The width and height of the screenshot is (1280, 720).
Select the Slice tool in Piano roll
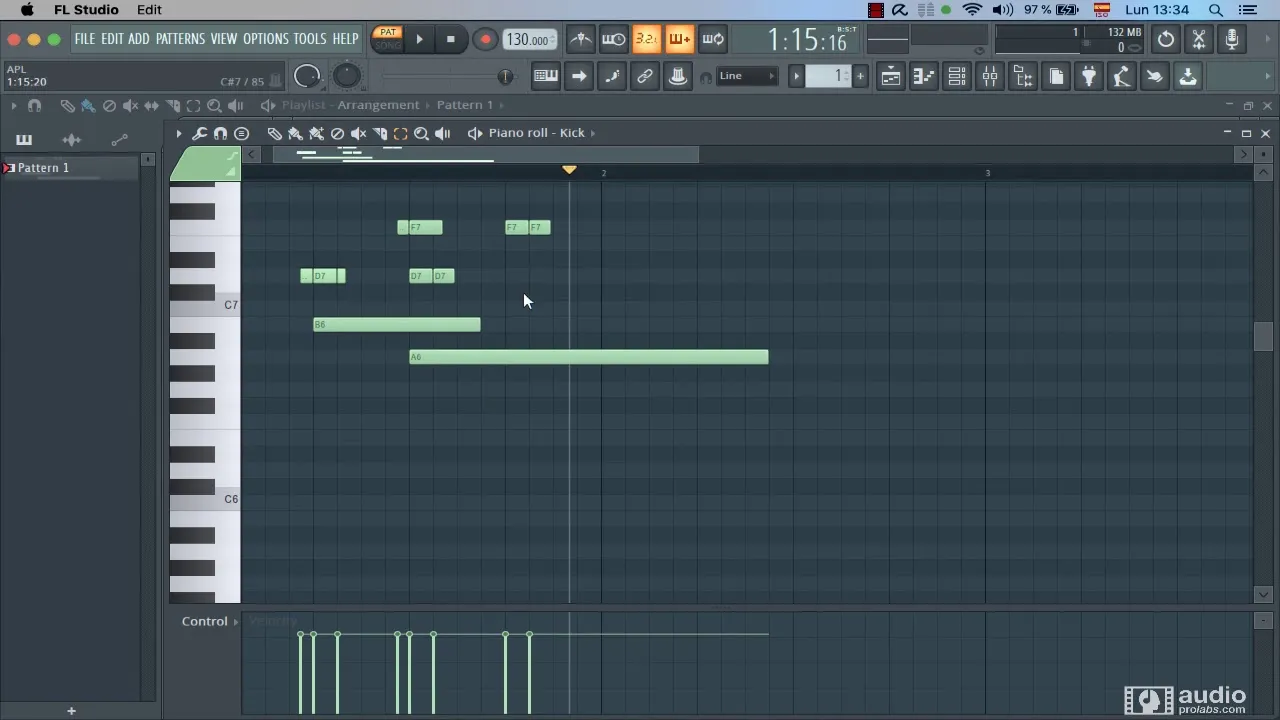tap(380, 133)
